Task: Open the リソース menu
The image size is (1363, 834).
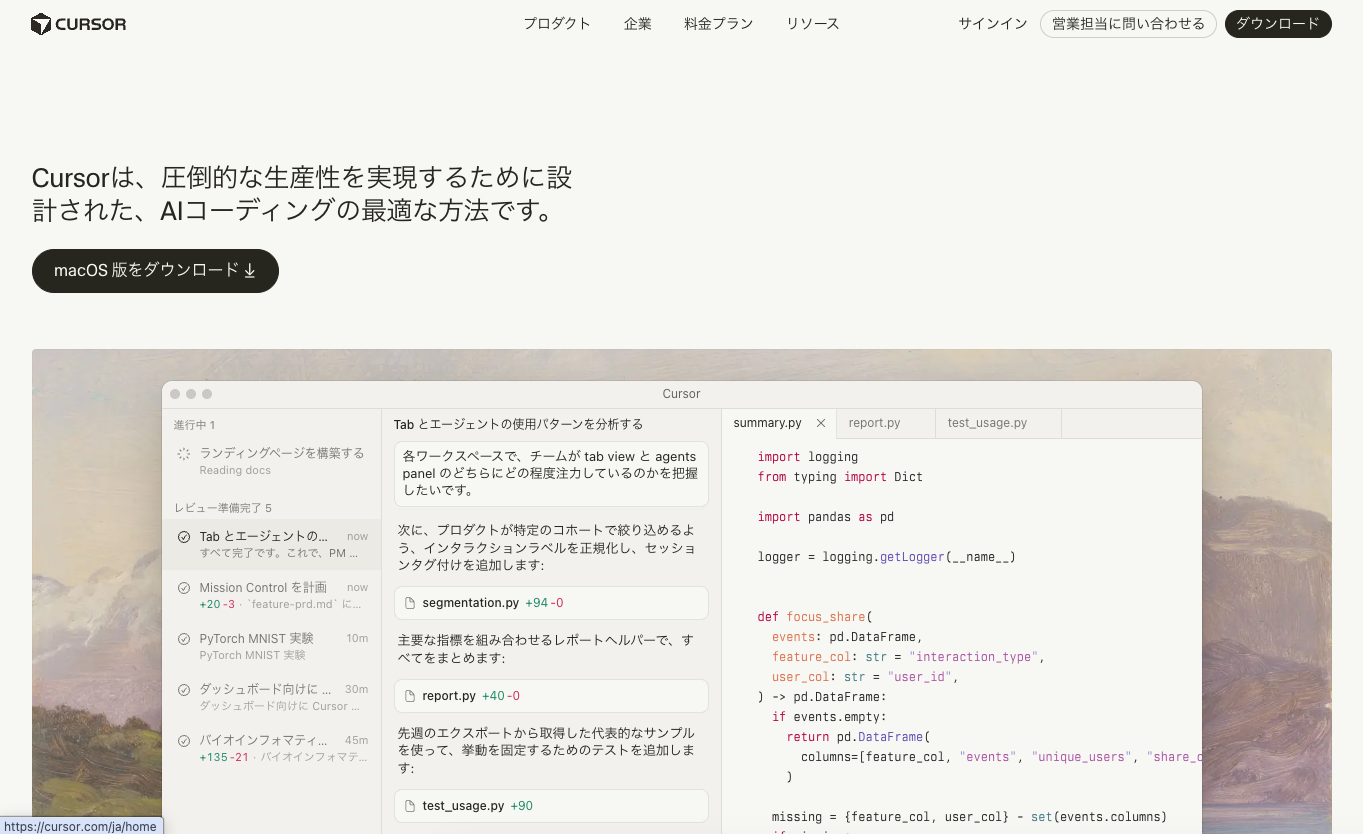Action: pyautogui.click(x=812, y=23)
